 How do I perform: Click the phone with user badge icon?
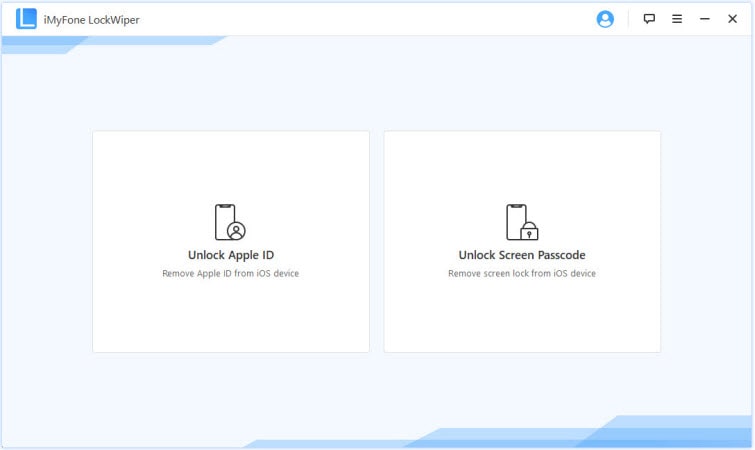point(230,222)
